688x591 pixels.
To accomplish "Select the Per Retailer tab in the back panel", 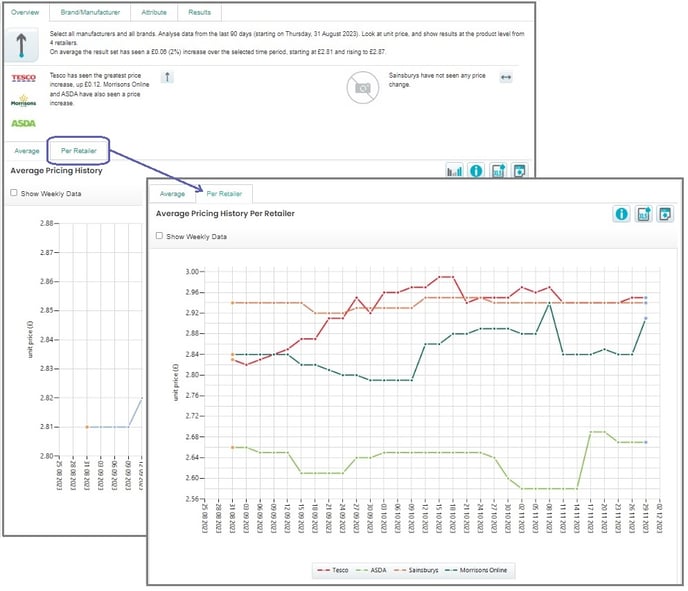I will [x=79, y=151].
